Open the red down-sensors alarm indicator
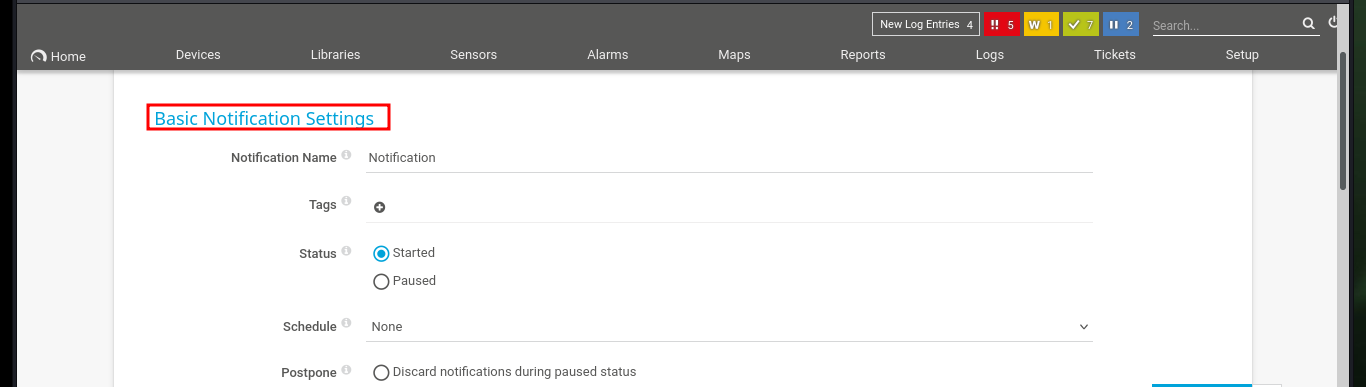 click(1002, 24)
